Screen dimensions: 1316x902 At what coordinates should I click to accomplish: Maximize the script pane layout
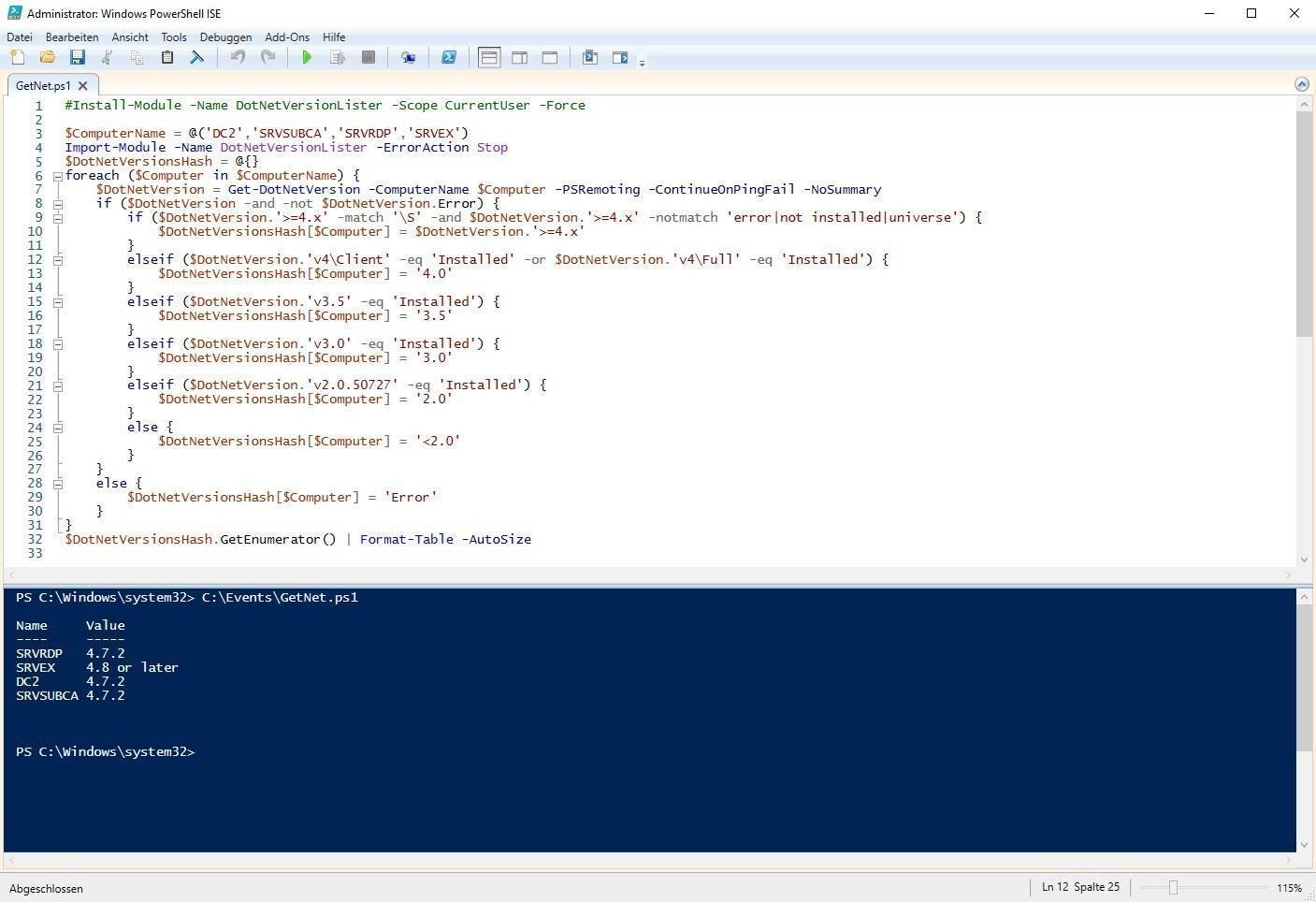click(550, 58)
